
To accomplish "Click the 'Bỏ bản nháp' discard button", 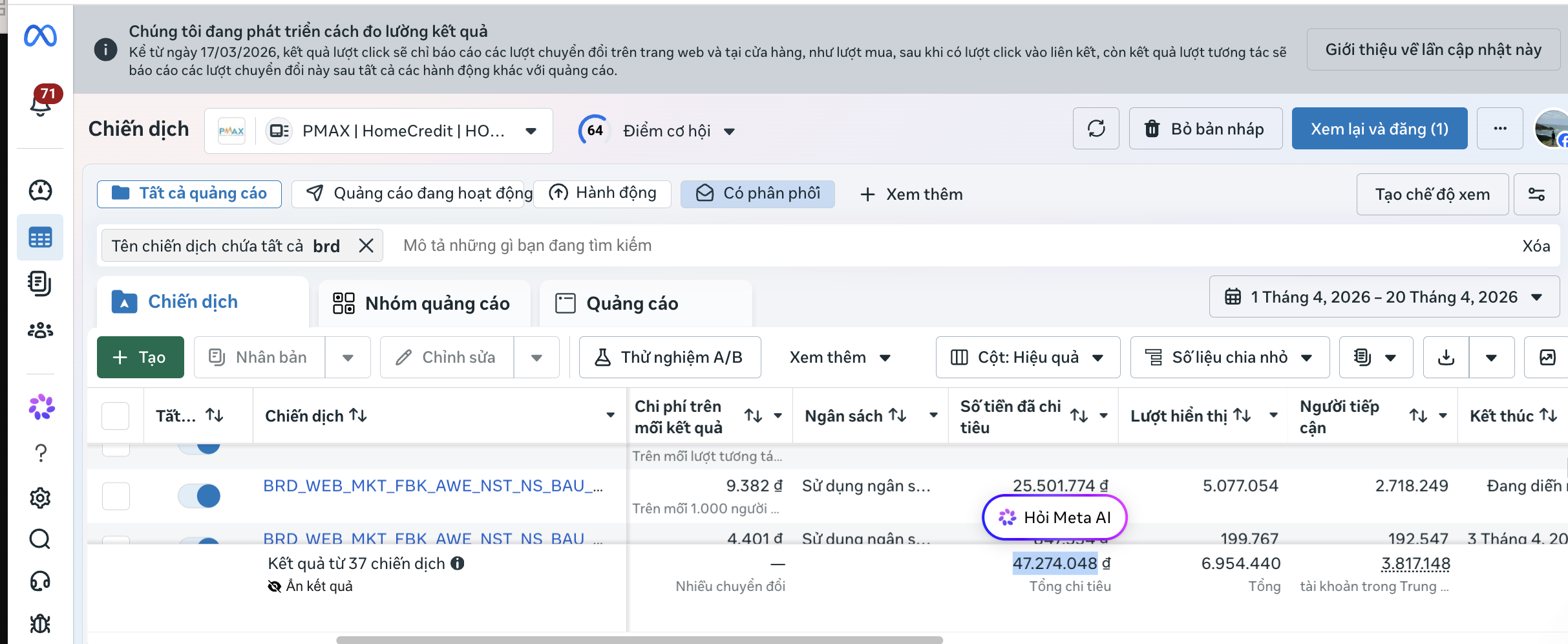I will coord(1205,129).
